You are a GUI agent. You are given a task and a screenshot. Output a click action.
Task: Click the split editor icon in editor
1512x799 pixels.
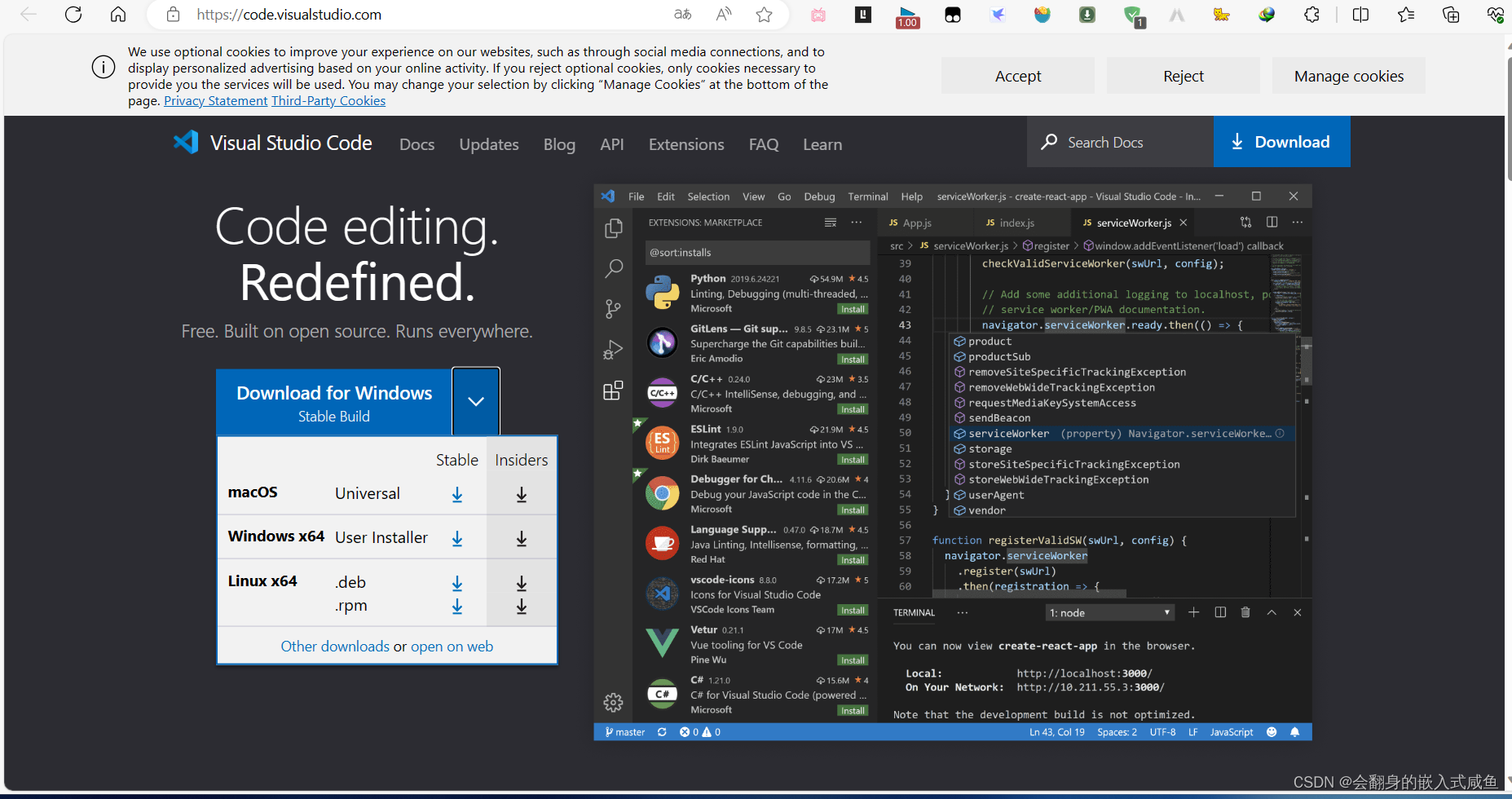coord(1272,222)
